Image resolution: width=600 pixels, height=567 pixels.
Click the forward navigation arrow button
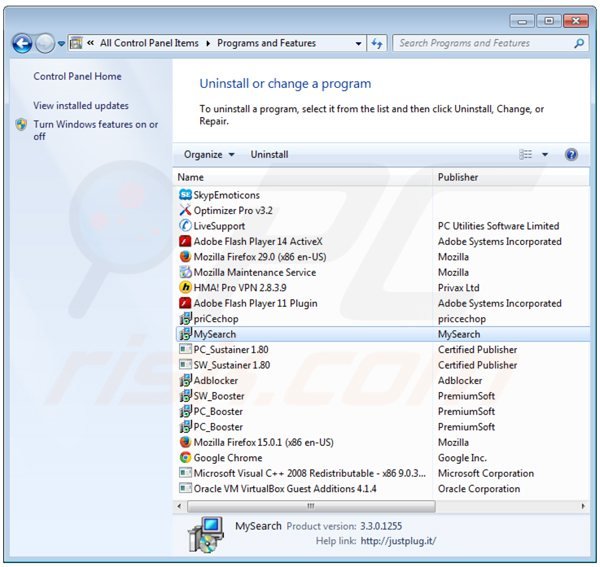click(45, 43)
